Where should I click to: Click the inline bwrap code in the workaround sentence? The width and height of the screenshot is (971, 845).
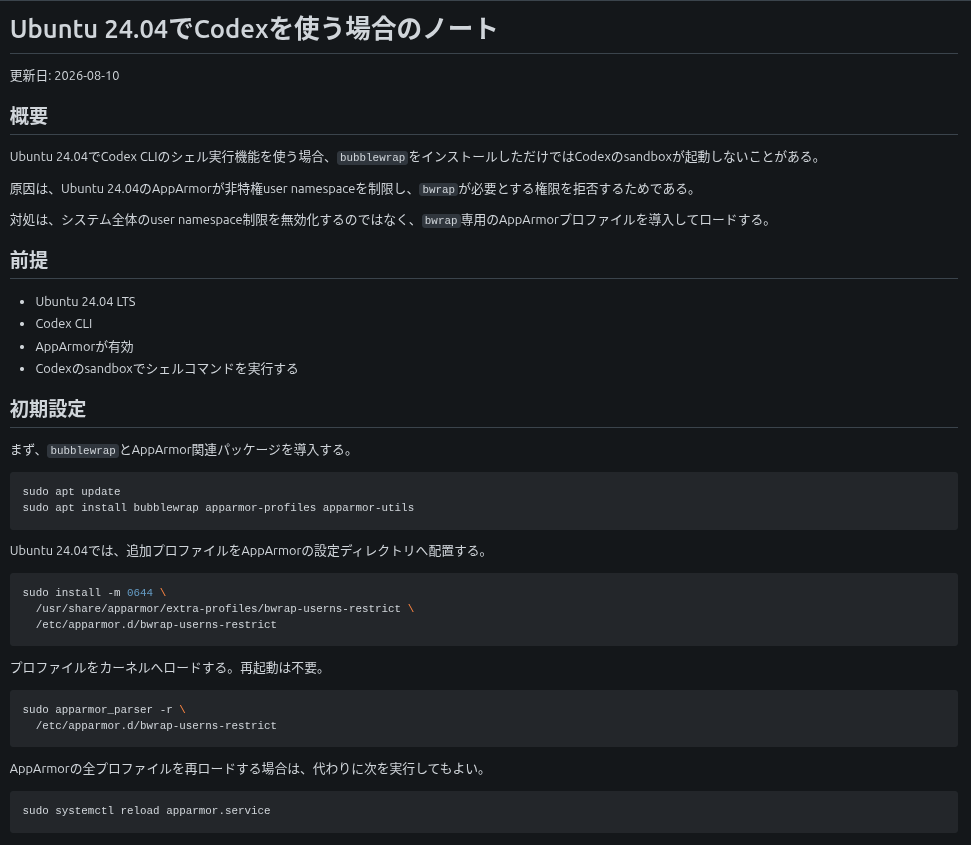coord(441,220)
